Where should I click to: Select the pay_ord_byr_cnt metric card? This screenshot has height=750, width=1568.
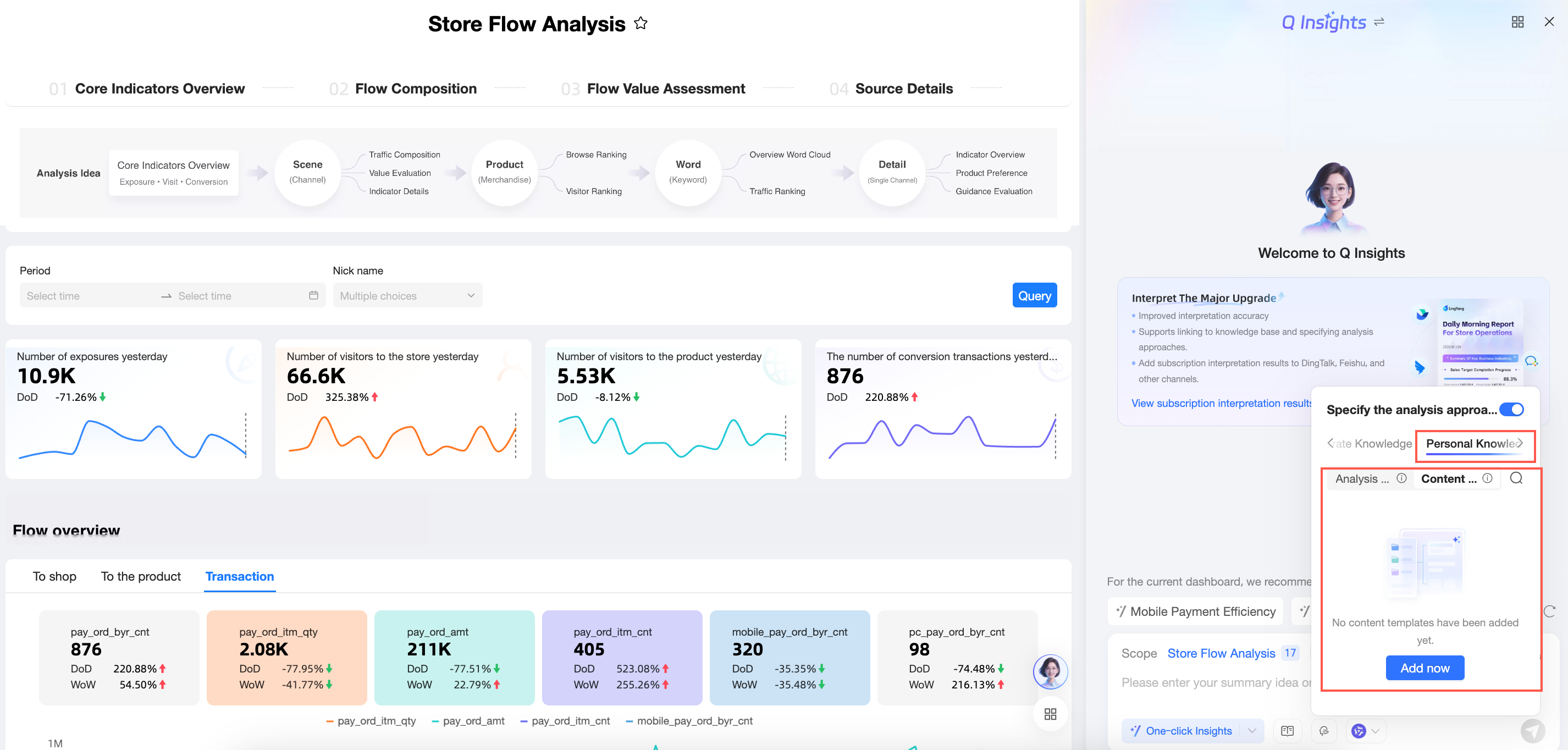coord(119,658)
